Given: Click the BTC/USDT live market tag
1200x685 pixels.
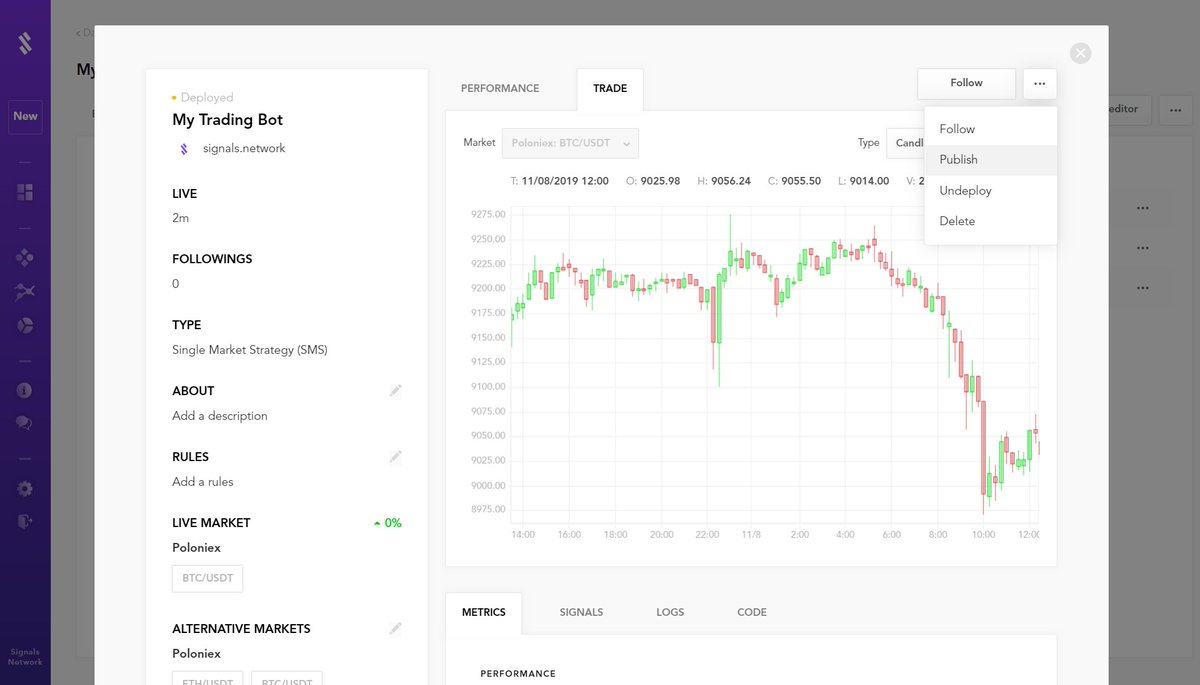Looking at the screenshot, I should click(x=207, y=578).
